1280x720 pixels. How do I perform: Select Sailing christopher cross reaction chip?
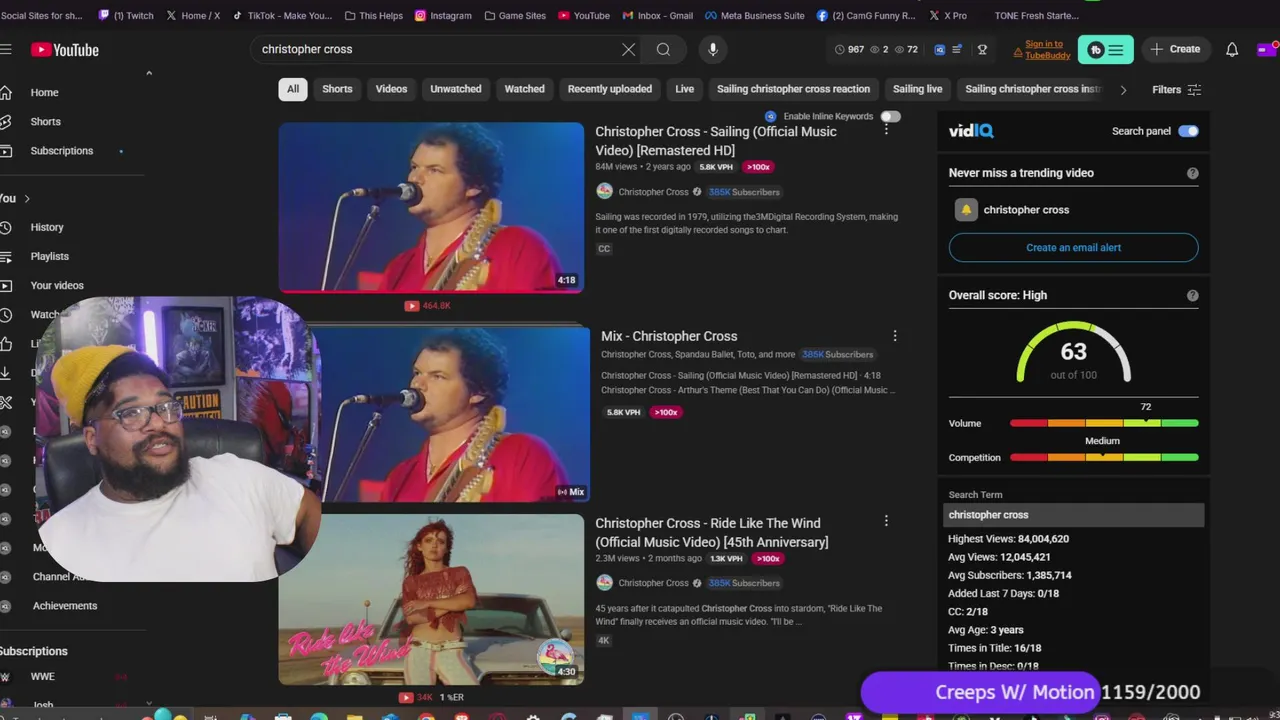[x=793, y=89]
